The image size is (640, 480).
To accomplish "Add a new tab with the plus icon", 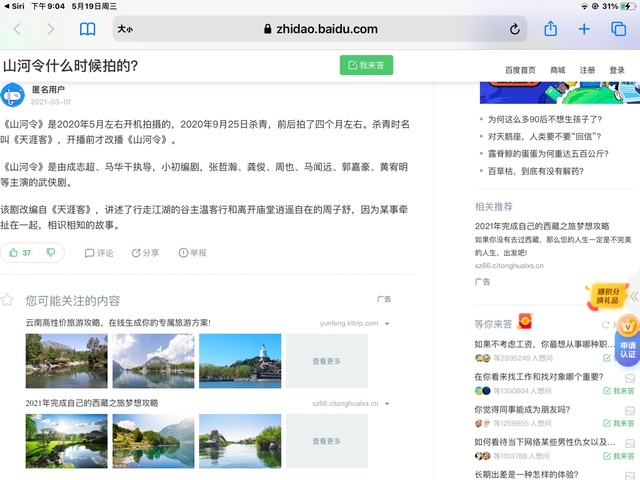I will click(x=584, y=29).
